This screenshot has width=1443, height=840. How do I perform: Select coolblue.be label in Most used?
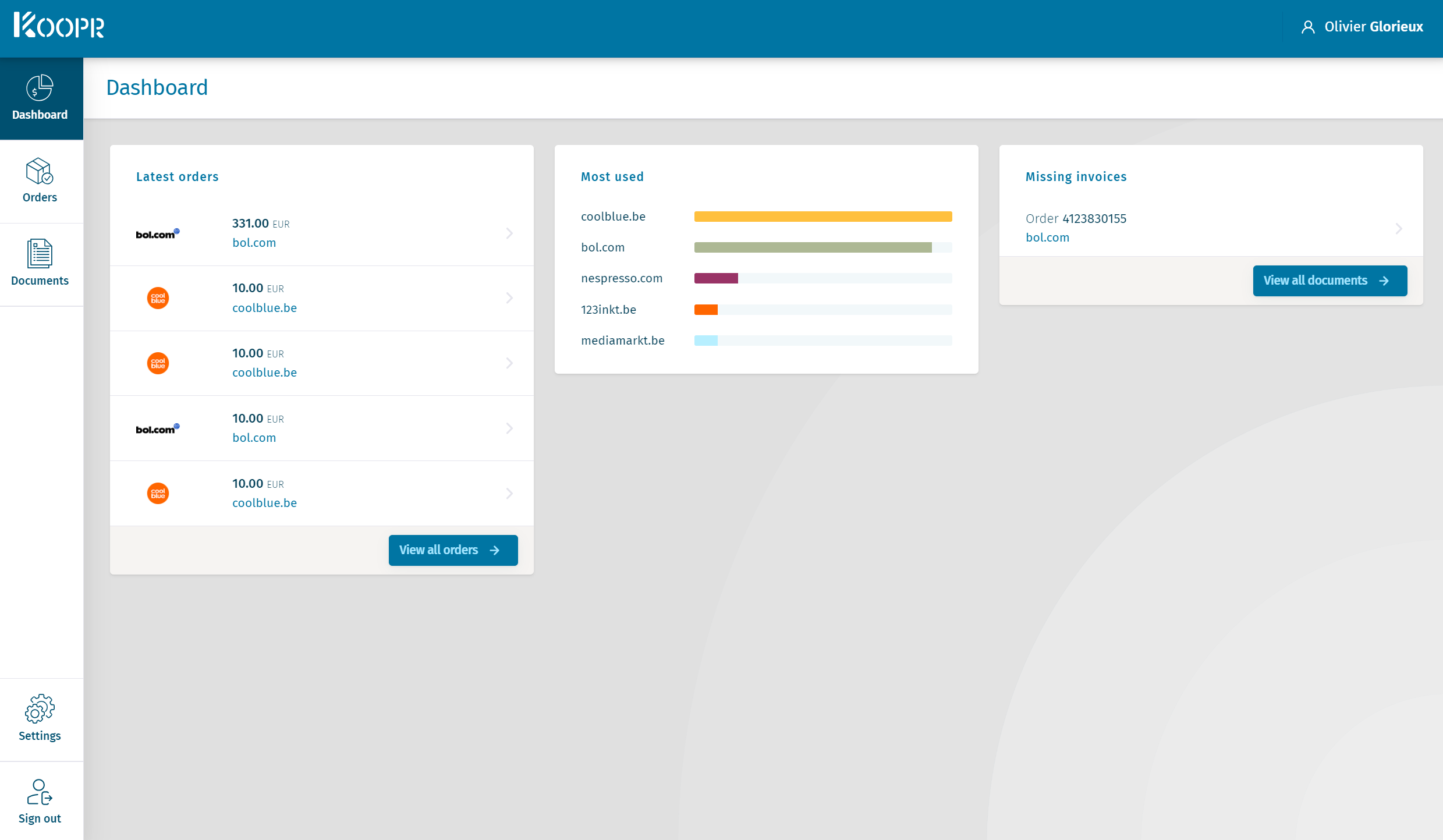[614, 217]
